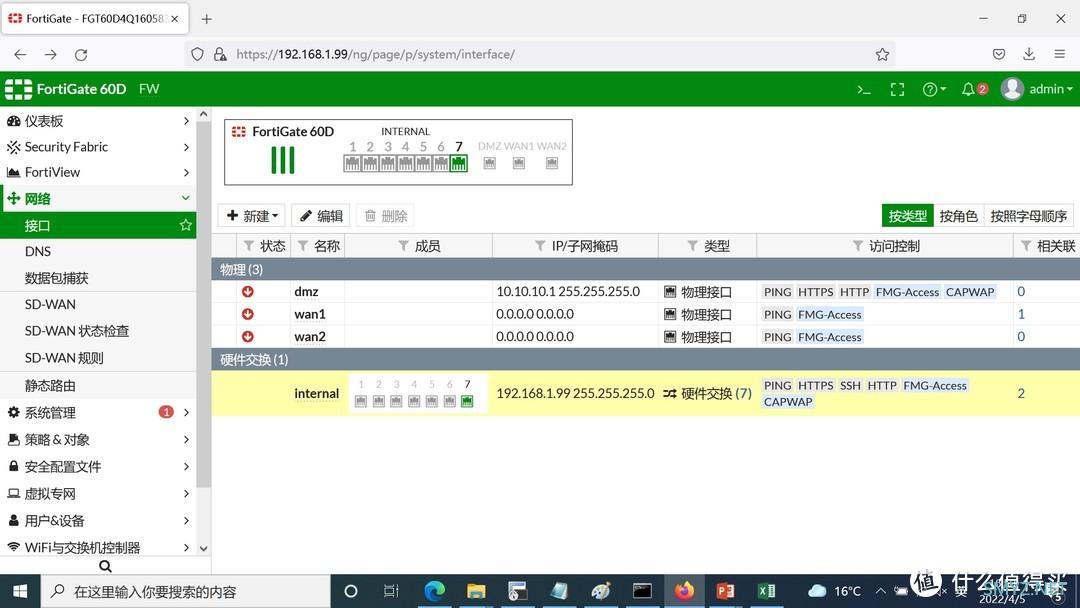
Task: Expand 安全配置文件 menu
Action: (x=98, y=466)
